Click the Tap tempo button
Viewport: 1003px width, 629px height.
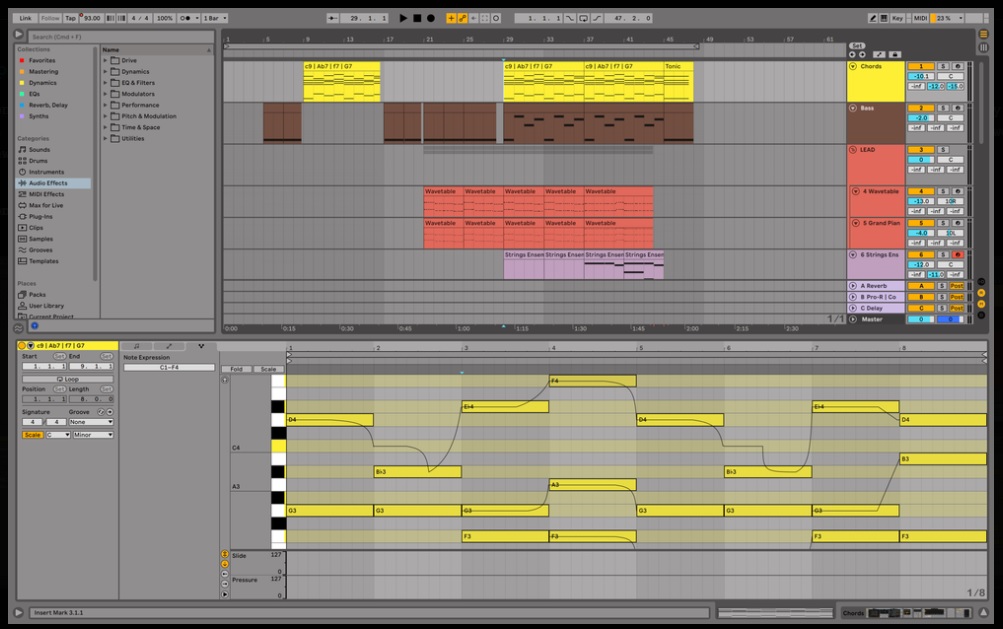tap(70, 18)
